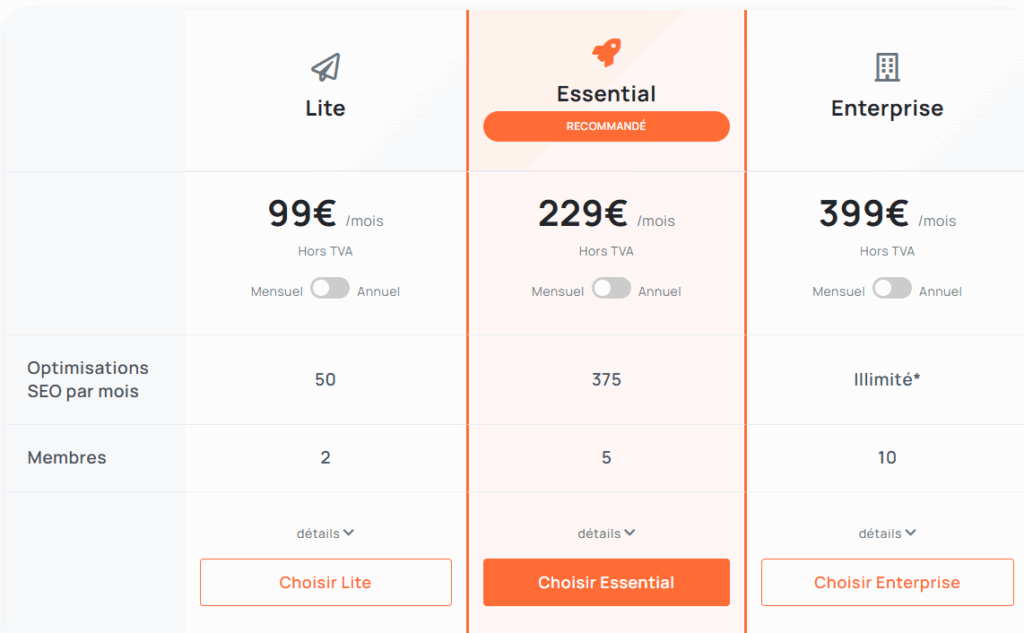Viewport: 1024px width, 633px height.
Task: Toggle Mensuel/Annuel switch for Lite plan
Action: click(329, 289)
